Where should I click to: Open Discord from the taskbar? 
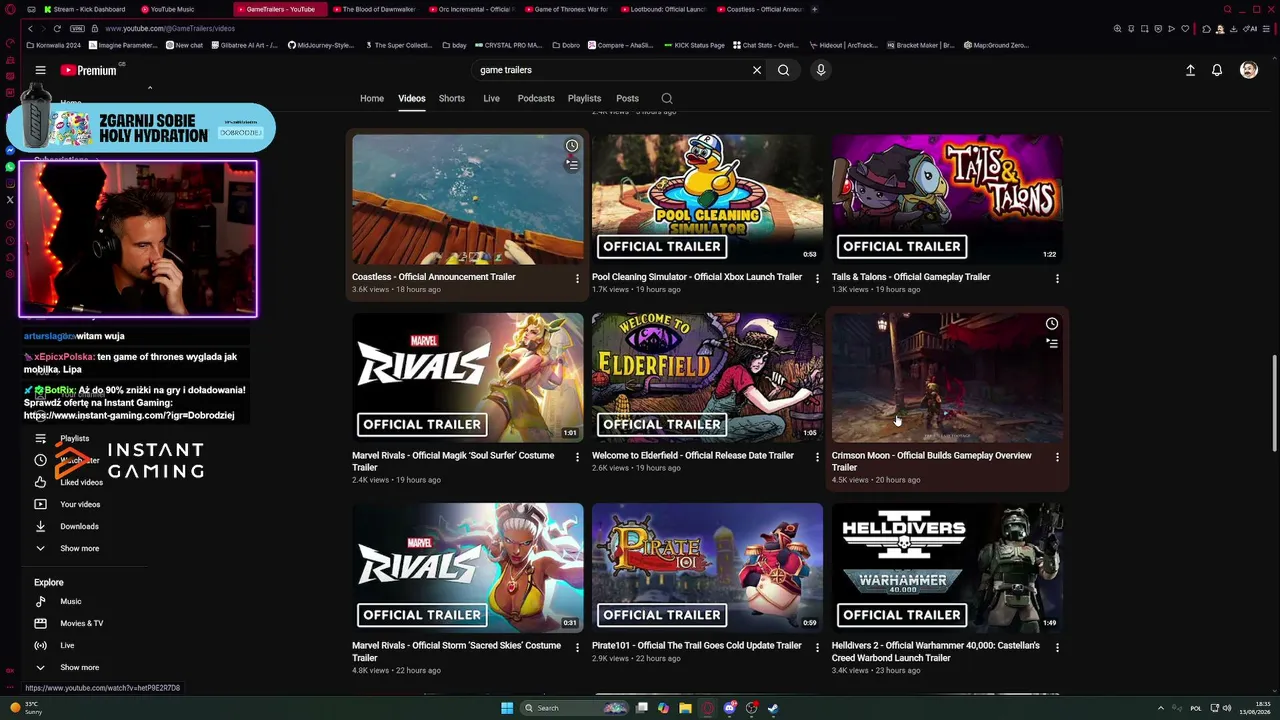point(730,708)
